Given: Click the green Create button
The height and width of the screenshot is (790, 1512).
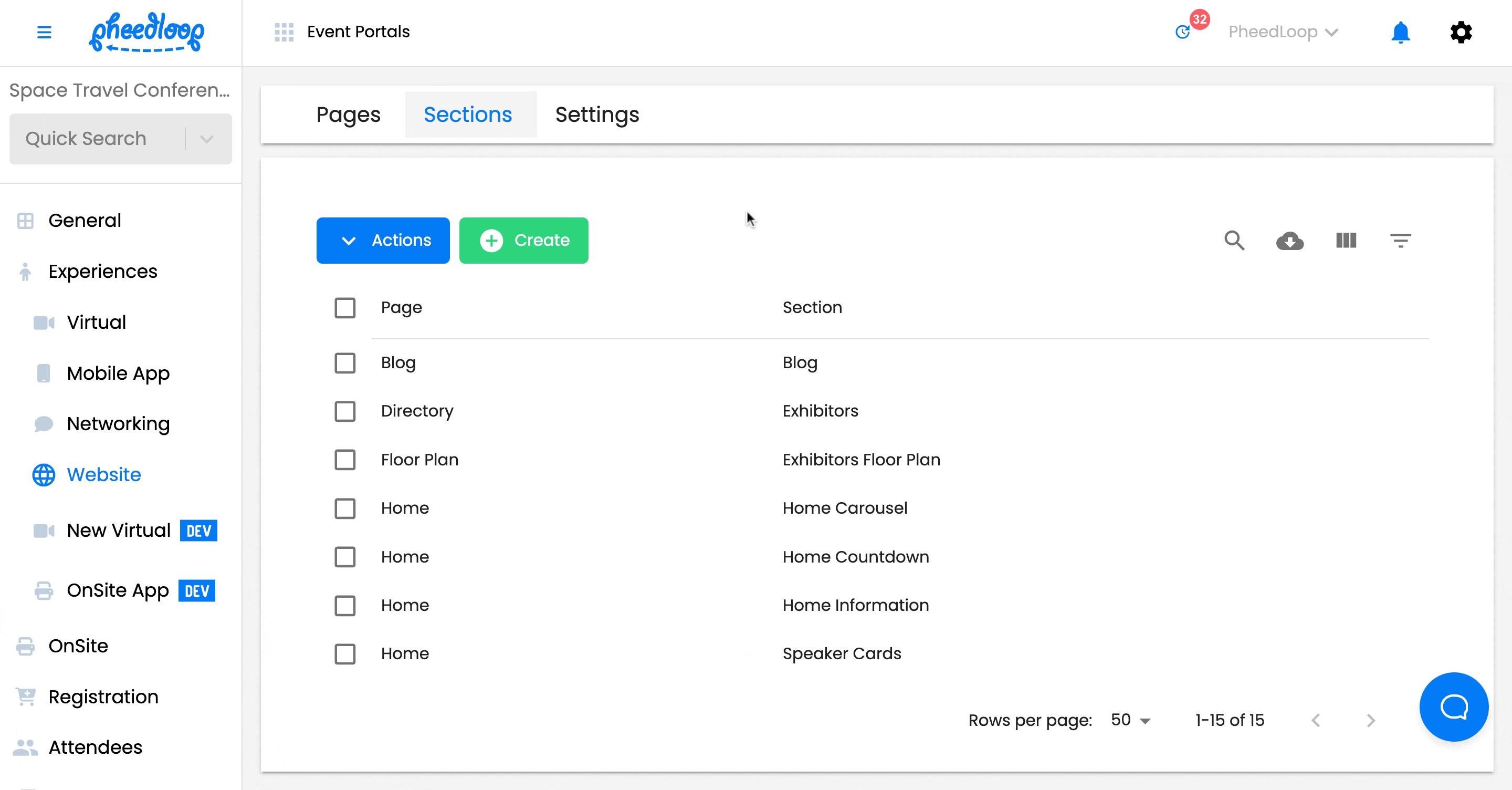Looking at the screenshot, I should [x=523, y=240].
